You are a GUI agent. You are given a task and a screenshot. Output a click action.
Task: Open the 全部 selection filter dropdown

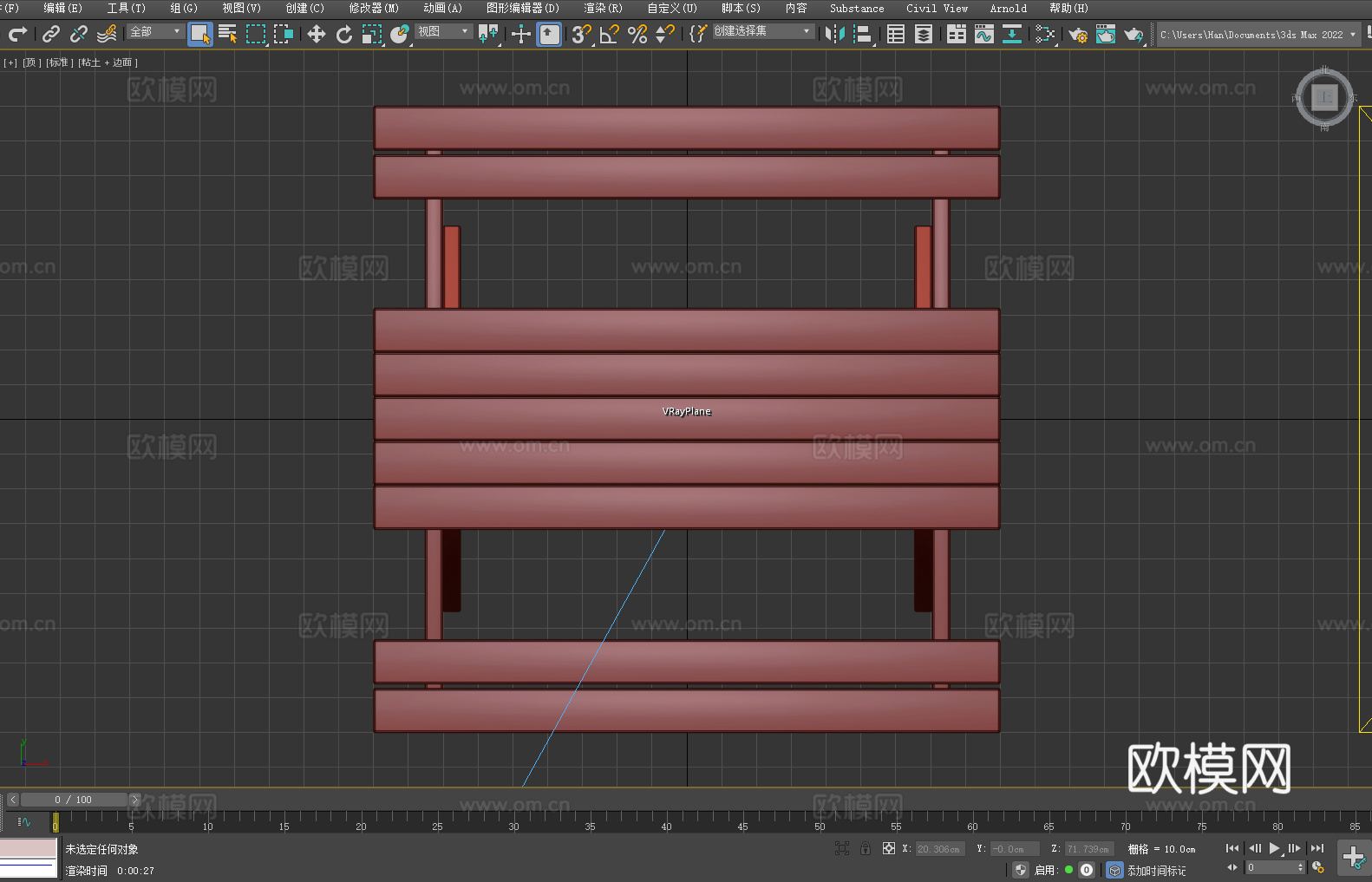tap(156, 31)
